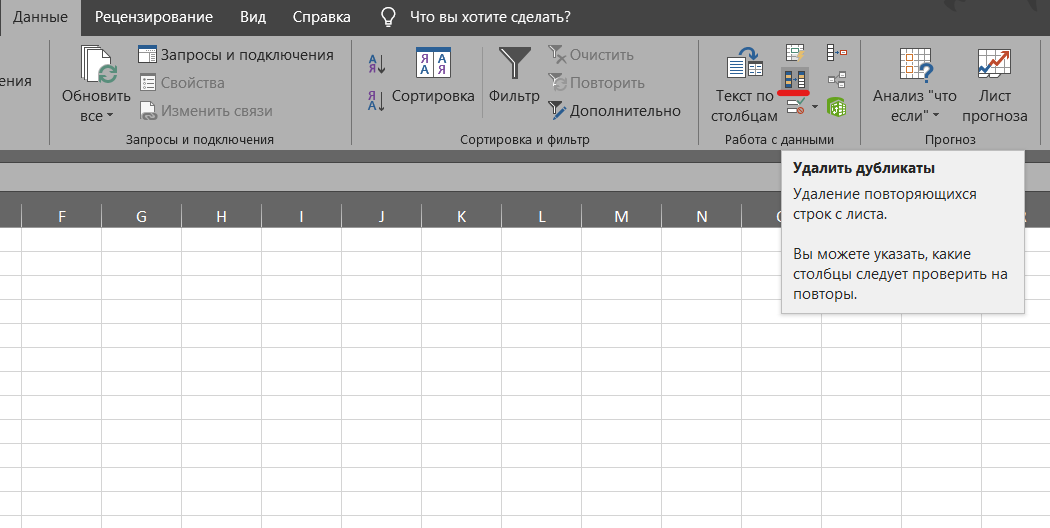Image resolution: width=1050 pixels, height=528 pixels.
Task: Sort descending Я to A icon
Action: (376, 101)
